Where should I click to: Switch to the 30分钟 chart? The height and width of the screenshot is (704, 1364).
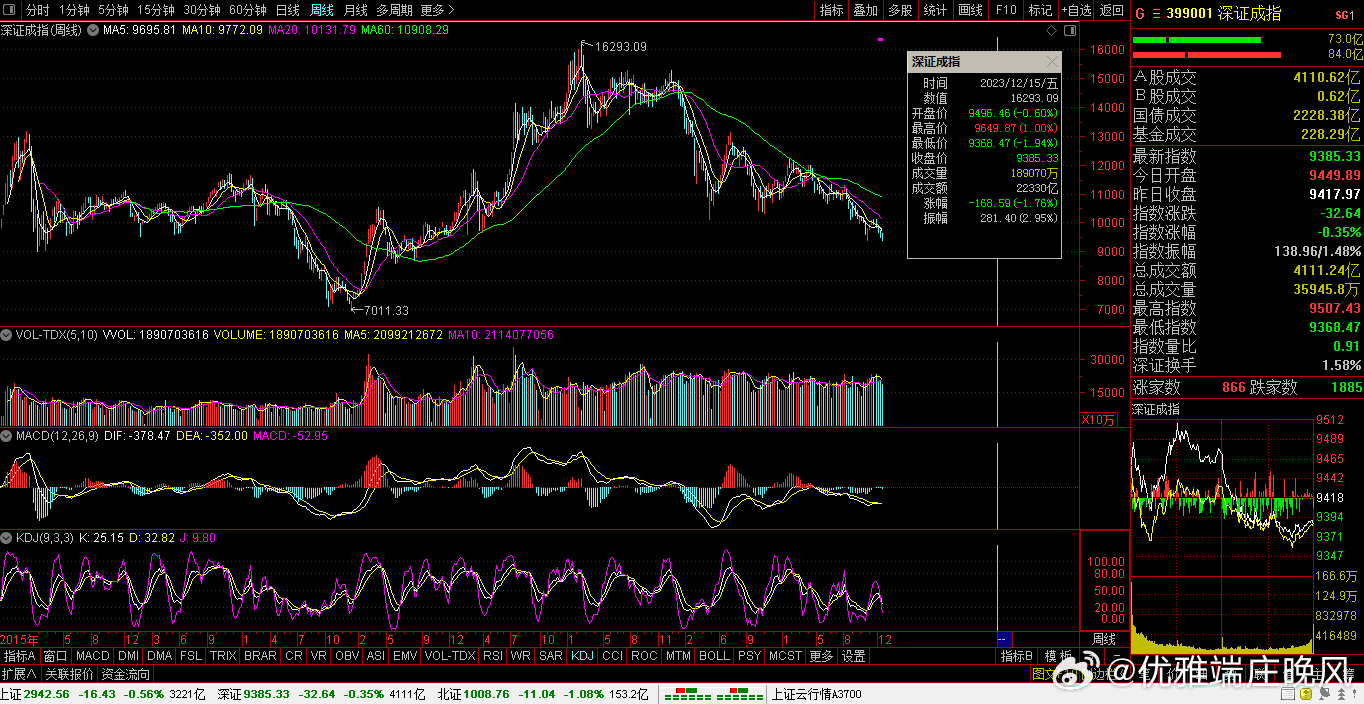(202, 10)
